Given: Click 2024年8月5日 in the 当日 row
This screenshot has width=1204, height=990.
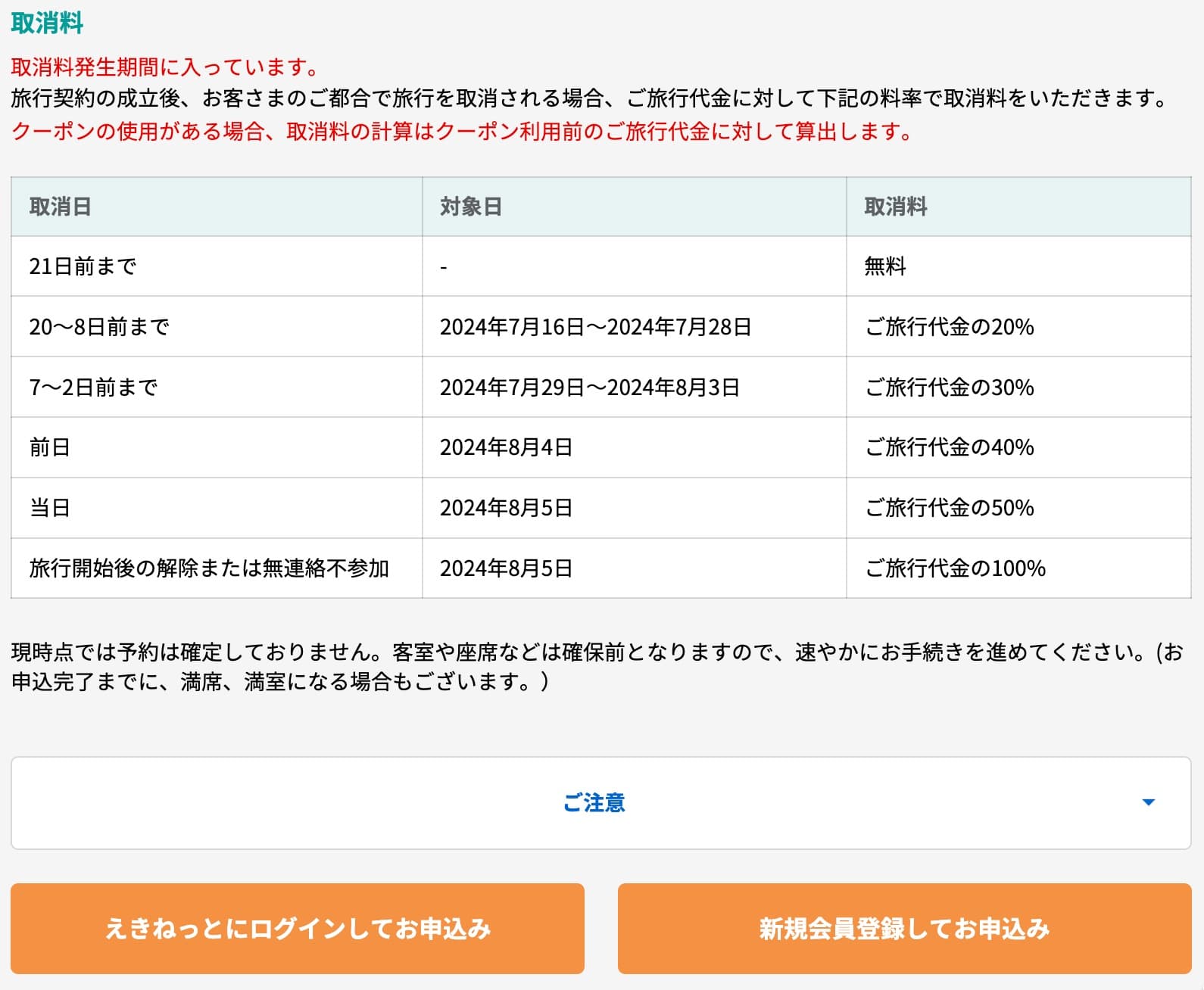Looking at the screenshot, I should click(x=635, y=508).
